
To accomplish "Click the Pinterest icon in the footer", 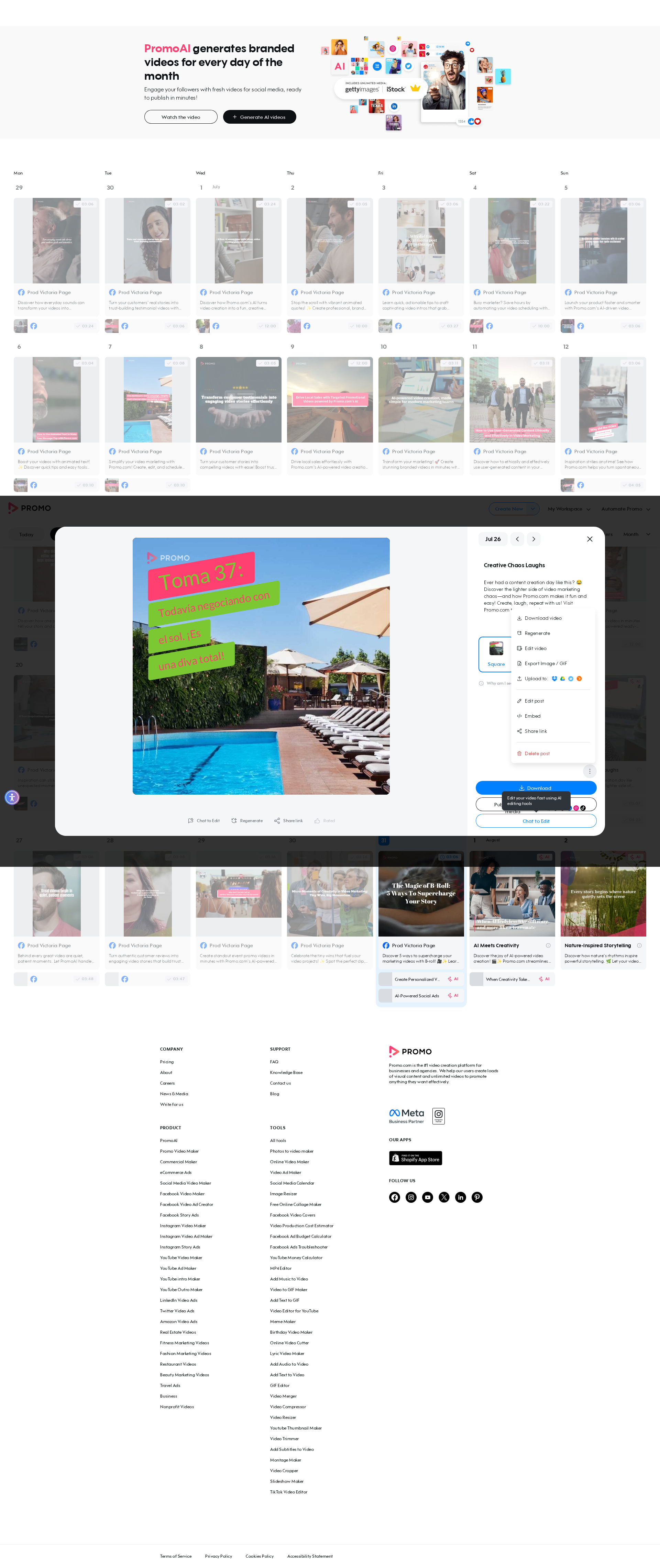I will [x=477, y=1197].
